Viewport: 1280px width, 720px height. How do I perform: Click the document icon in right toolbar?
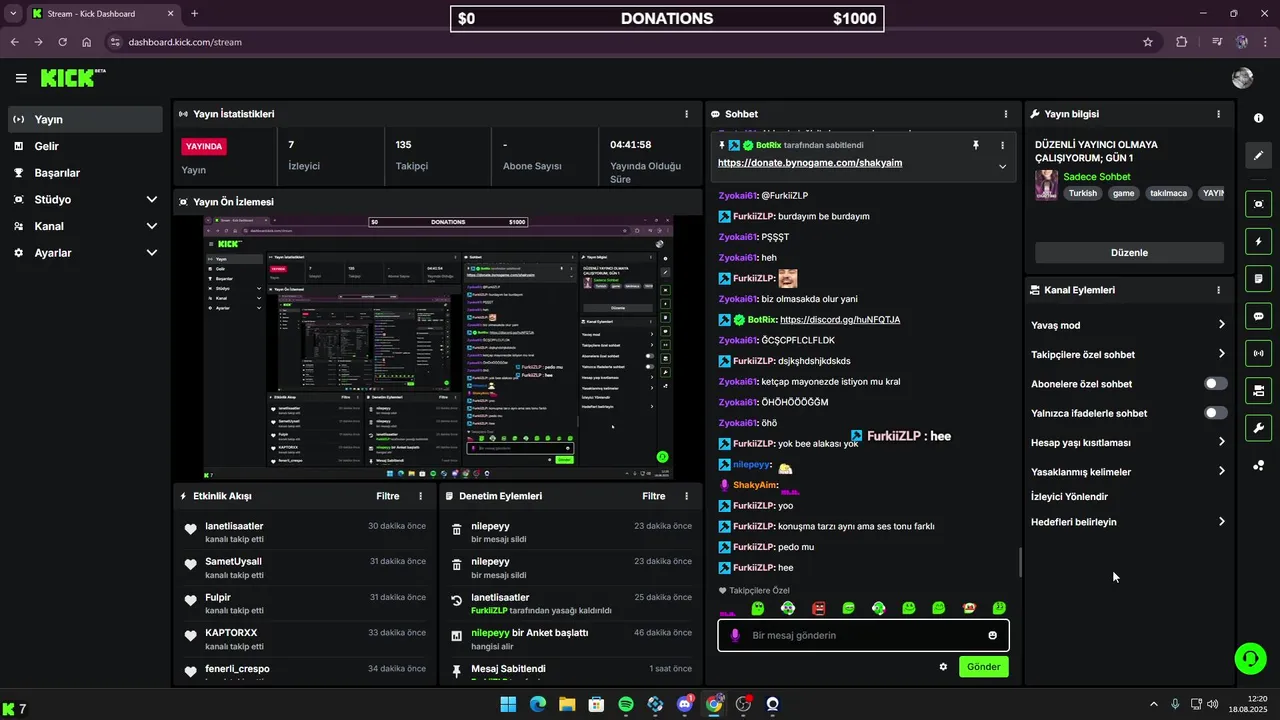tap(1258, 278)
